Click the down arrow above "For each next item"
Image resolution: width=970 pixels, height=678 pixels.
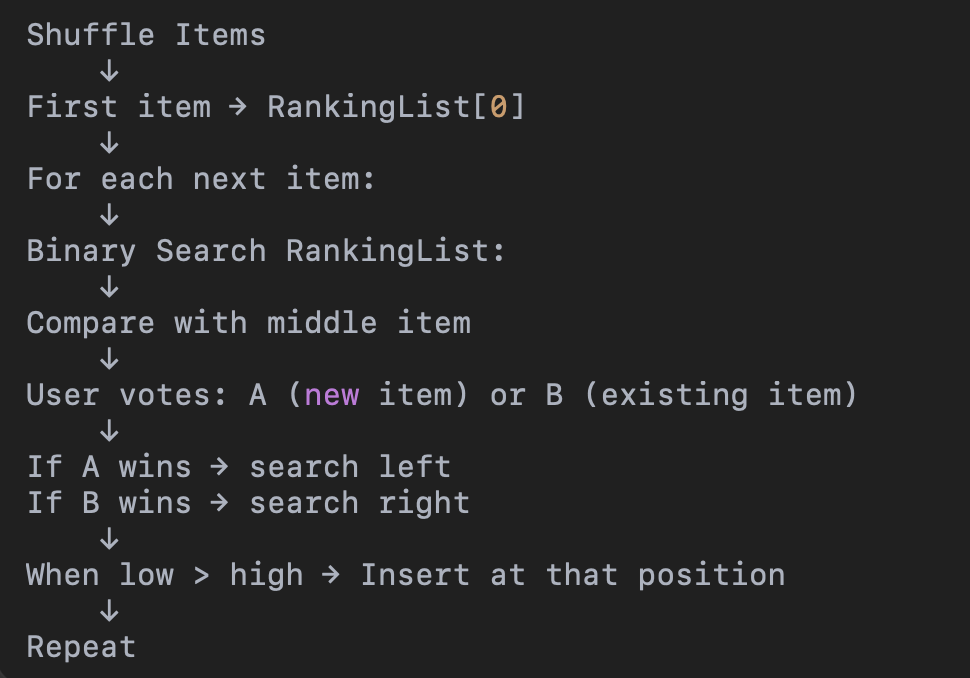[x=109, y=142]
